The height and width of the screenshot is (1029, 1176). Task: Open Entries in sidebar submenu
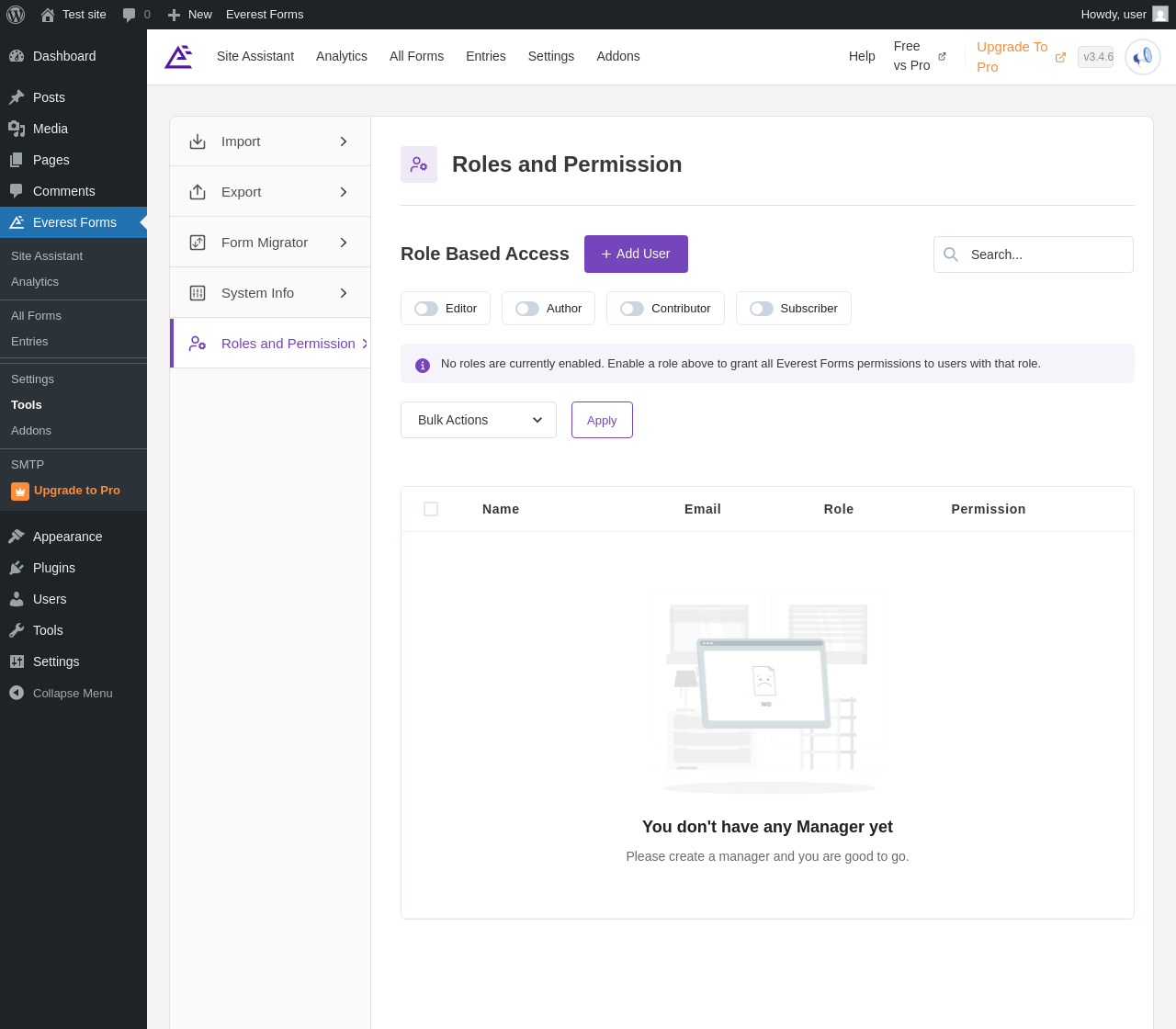[29, 342]
